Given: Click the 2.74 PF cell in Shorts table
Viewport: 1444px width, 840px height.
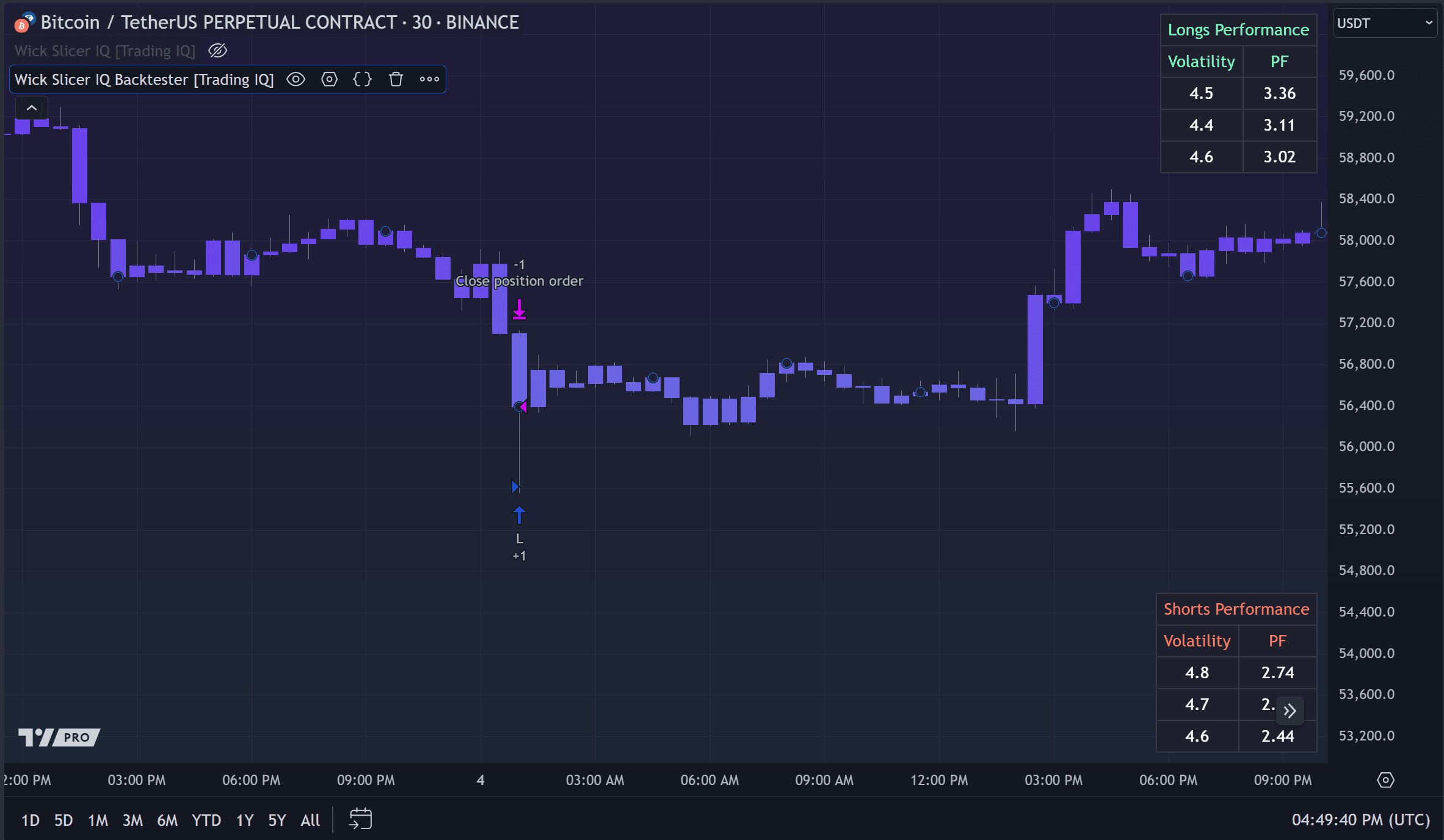Looking at the screenshot, I should (1277, 673).
